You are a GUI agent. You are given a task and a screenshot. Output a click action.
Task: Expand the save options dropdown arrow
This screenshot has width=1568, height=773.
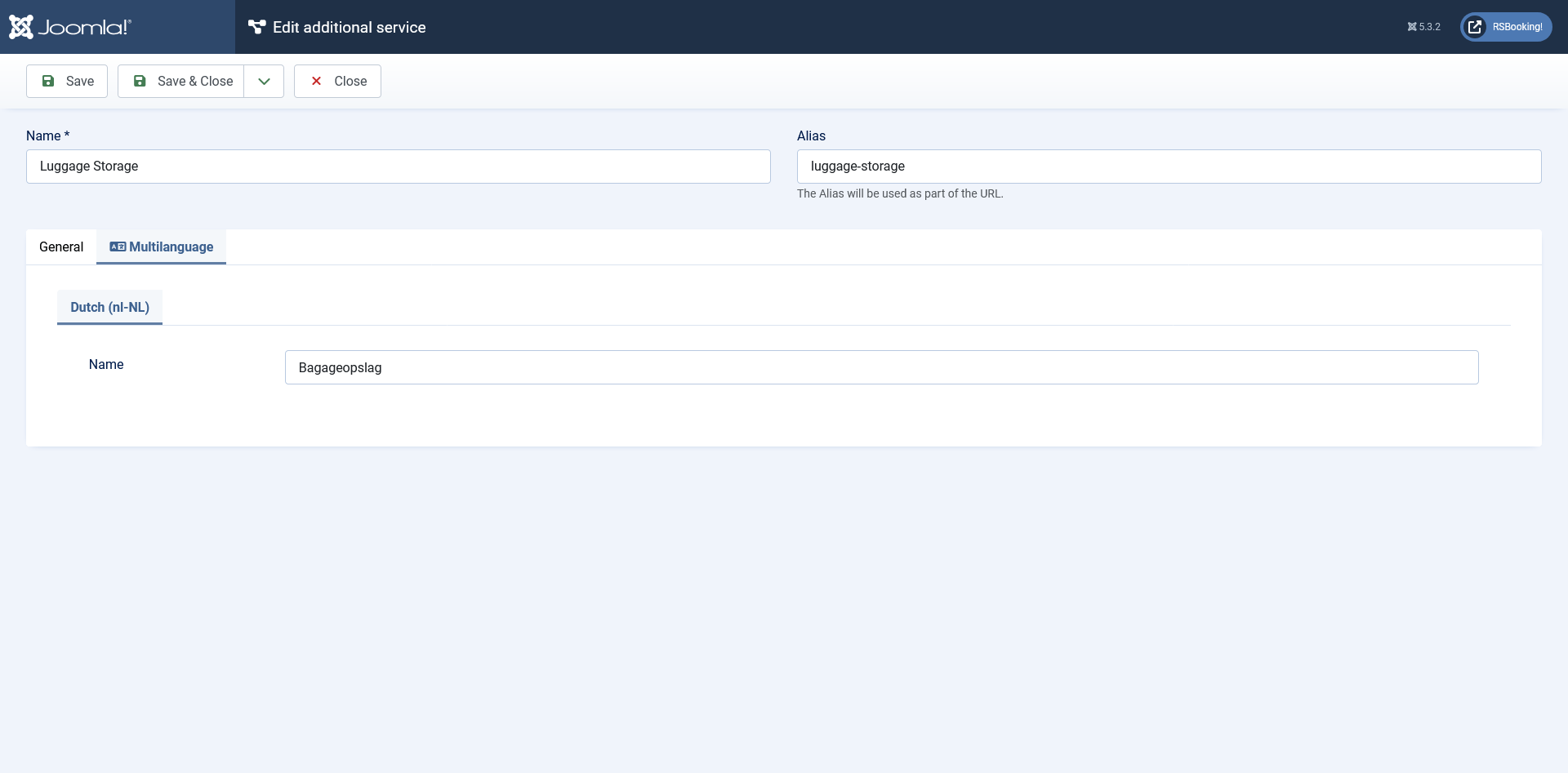point(264,81)
